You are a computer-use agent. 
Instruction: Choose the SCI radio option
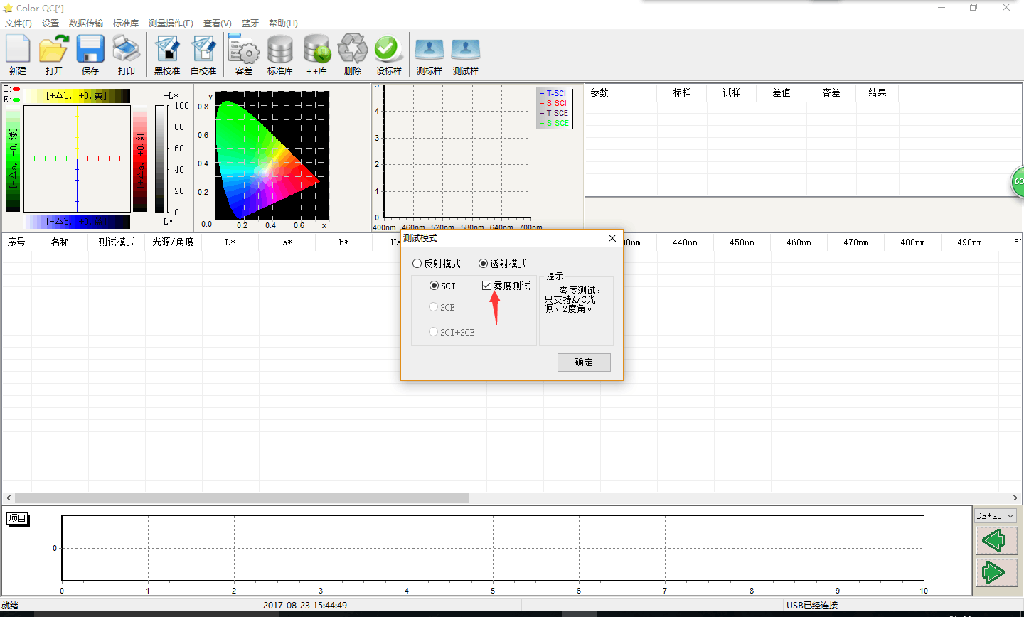tap(434, 286)
